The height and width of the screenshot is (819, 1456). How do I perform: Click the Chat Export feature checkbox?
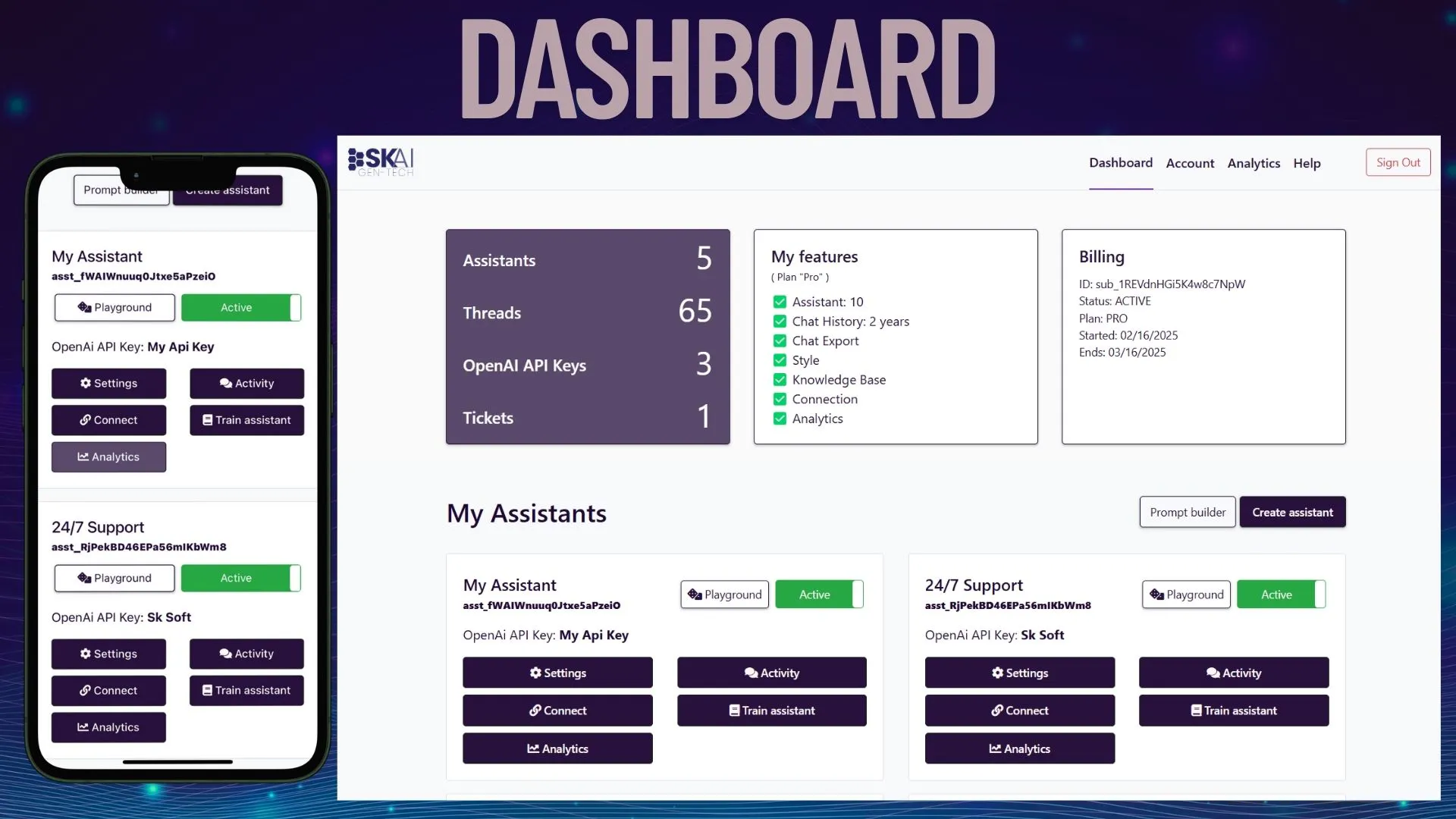point(780,340)
